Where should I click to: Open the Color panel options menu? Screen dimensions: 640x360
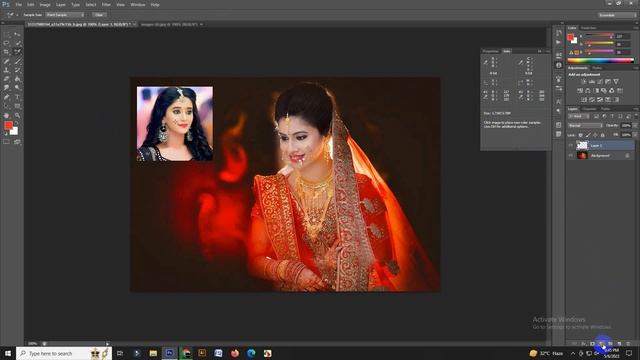point(636,28)
